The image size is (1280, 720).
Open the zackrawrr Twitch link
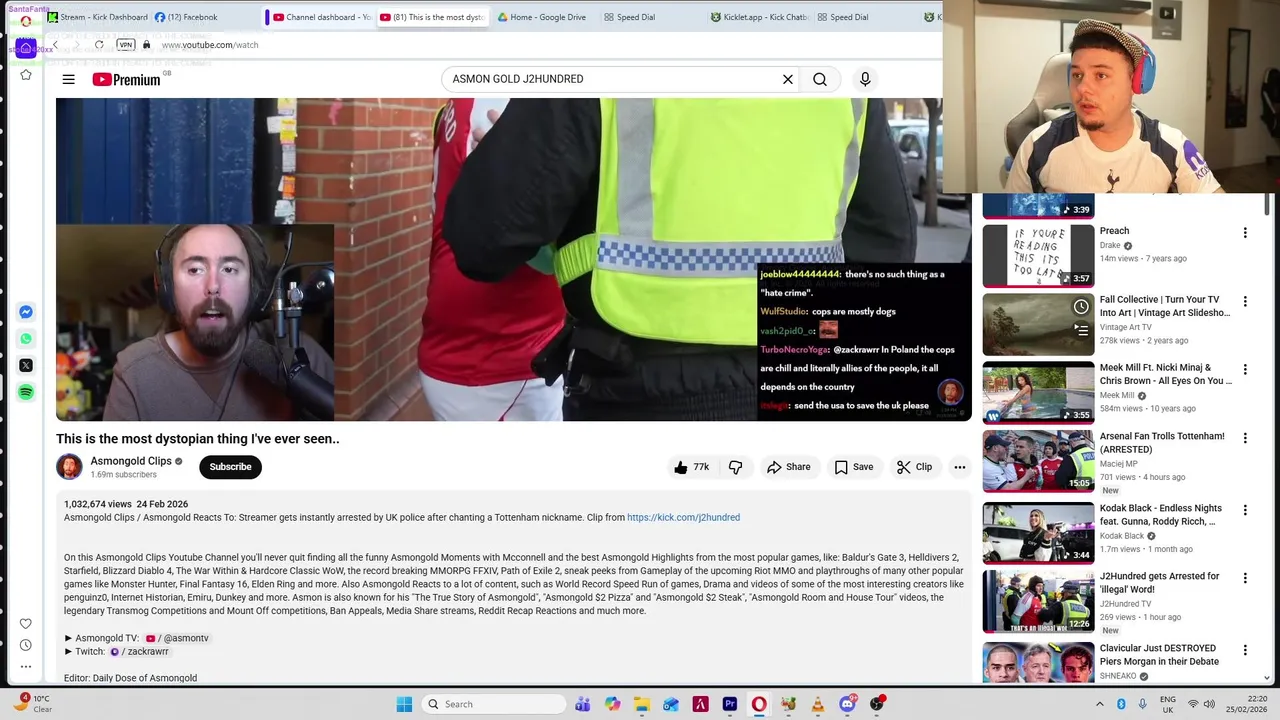point(139,651)
